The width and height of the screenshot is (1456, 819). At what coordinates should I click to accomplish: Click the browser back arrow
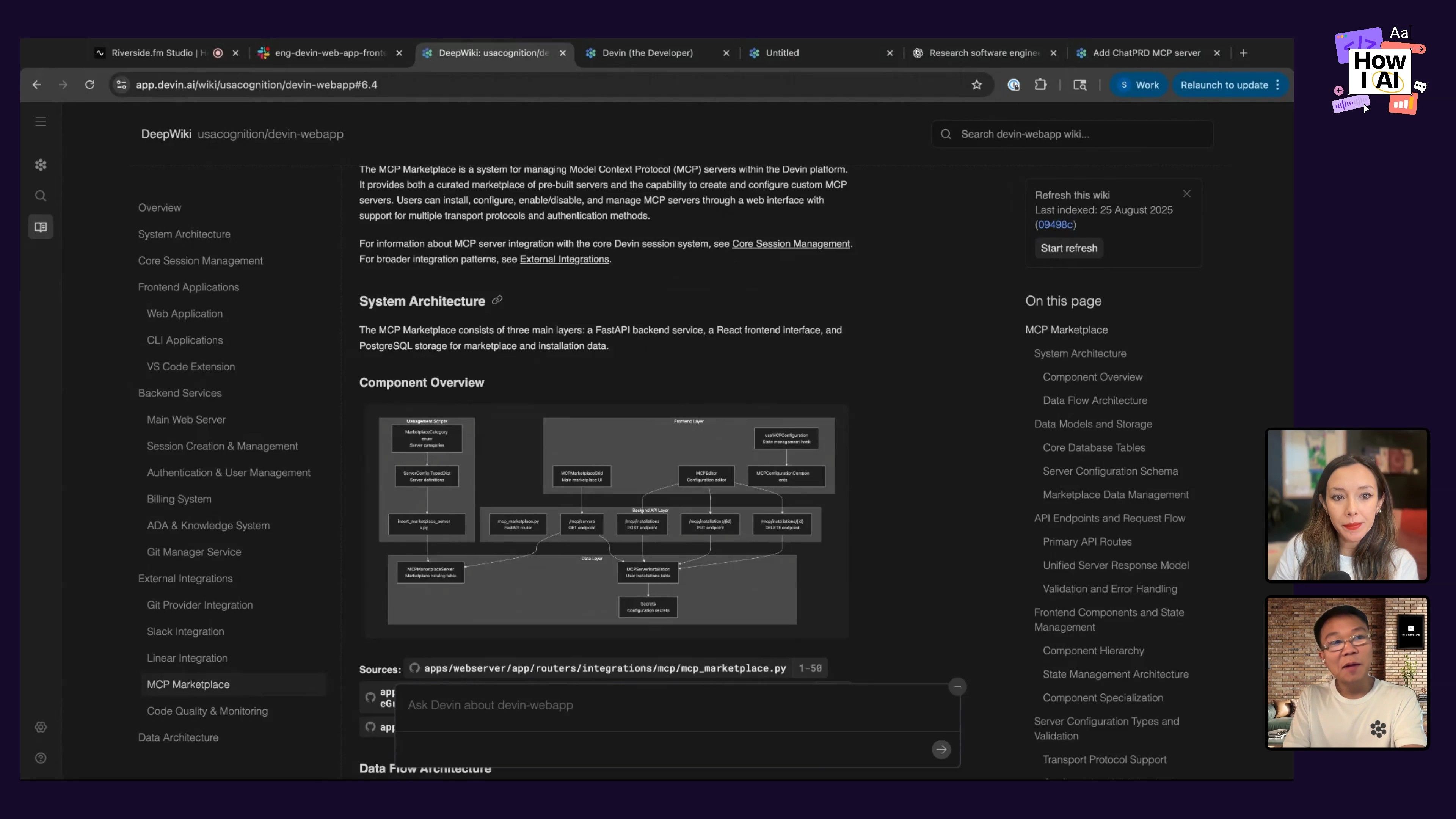click(37, 85)
